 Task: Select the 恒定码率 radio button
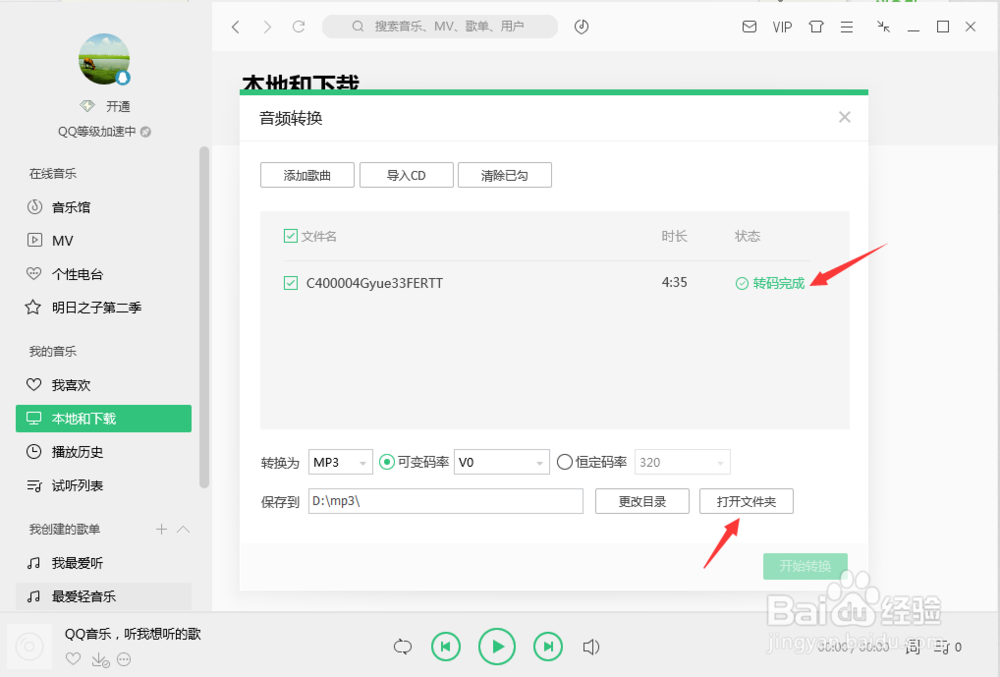(564, 462)
